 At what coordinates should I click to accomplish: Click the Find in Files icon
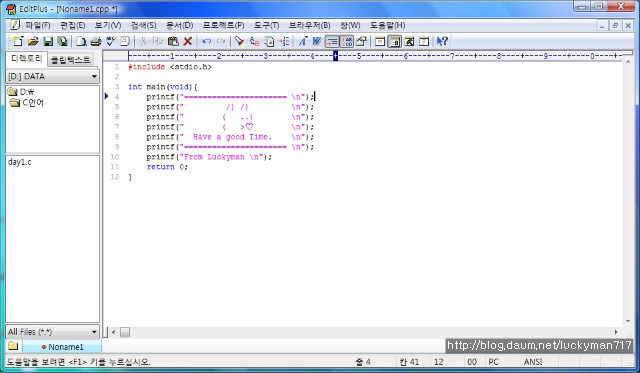(x=269, y=41)
